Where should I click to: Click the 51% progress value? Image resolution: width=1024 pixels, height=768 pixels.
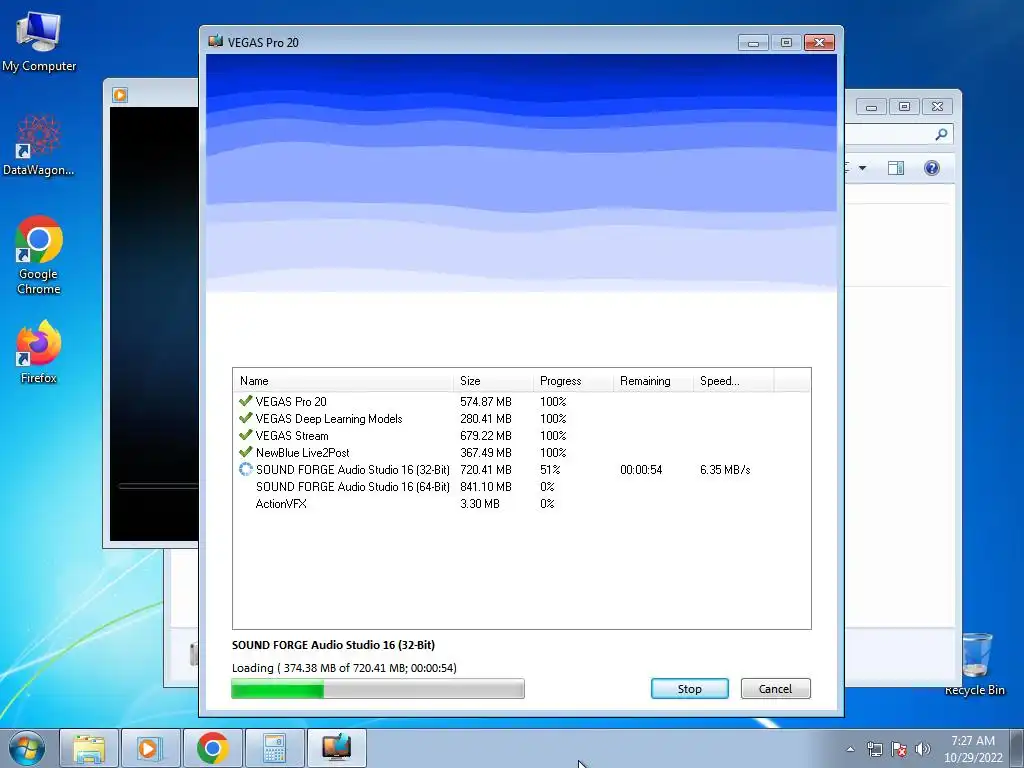pyautogui.click(x=550, y=470)
